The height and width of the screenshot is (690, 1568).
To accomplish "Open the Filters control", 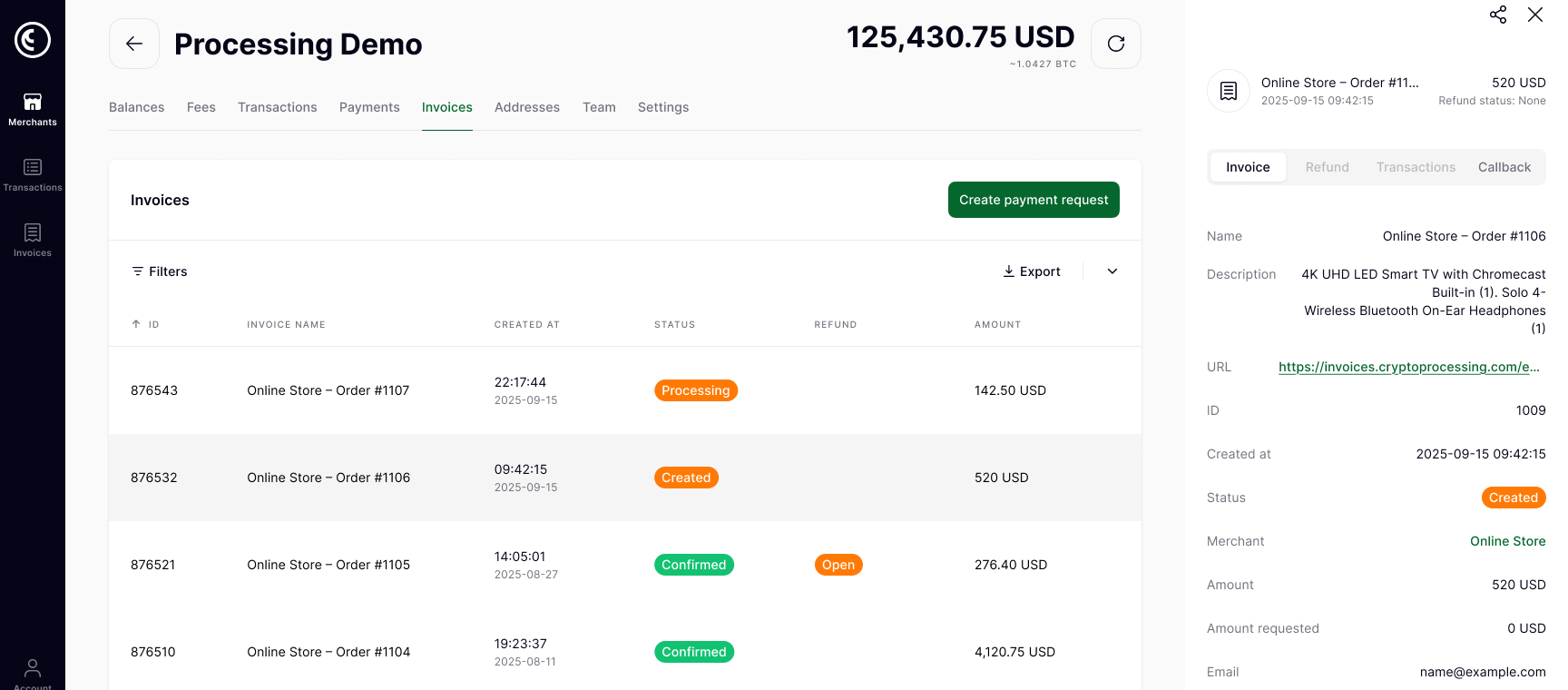I will click(160, 271).
